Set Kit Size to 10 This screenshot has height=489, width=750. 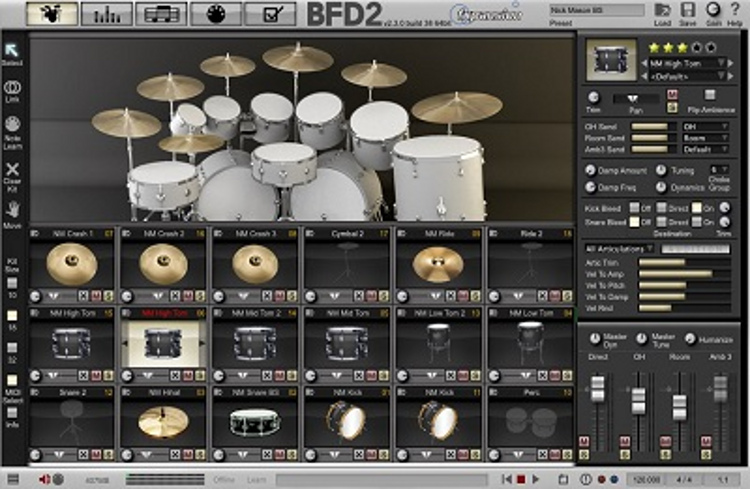tap(12, 283)
